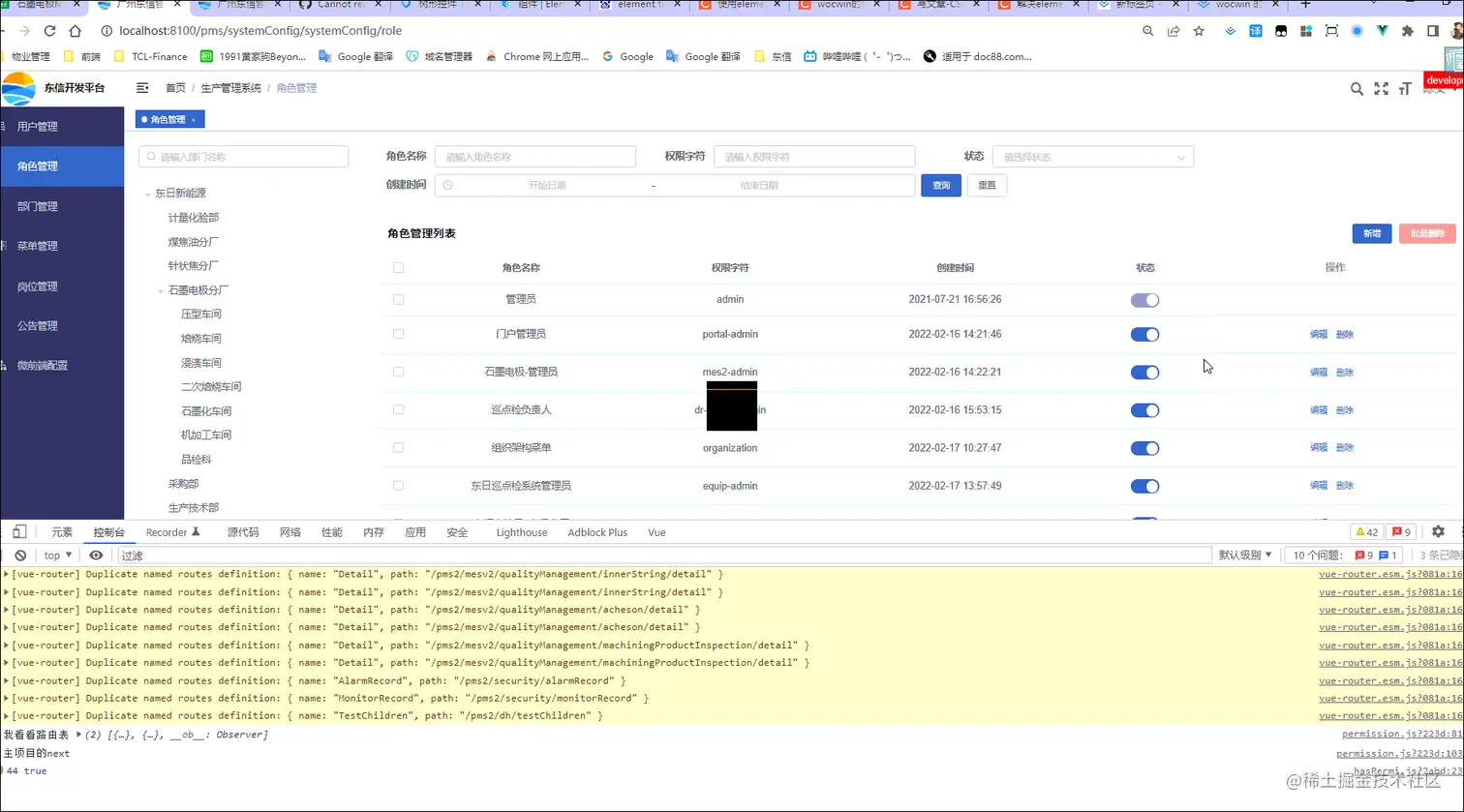Switch to the 网络 tab in DevTools
The image size is (1464, 812).
tap(290, 531)
